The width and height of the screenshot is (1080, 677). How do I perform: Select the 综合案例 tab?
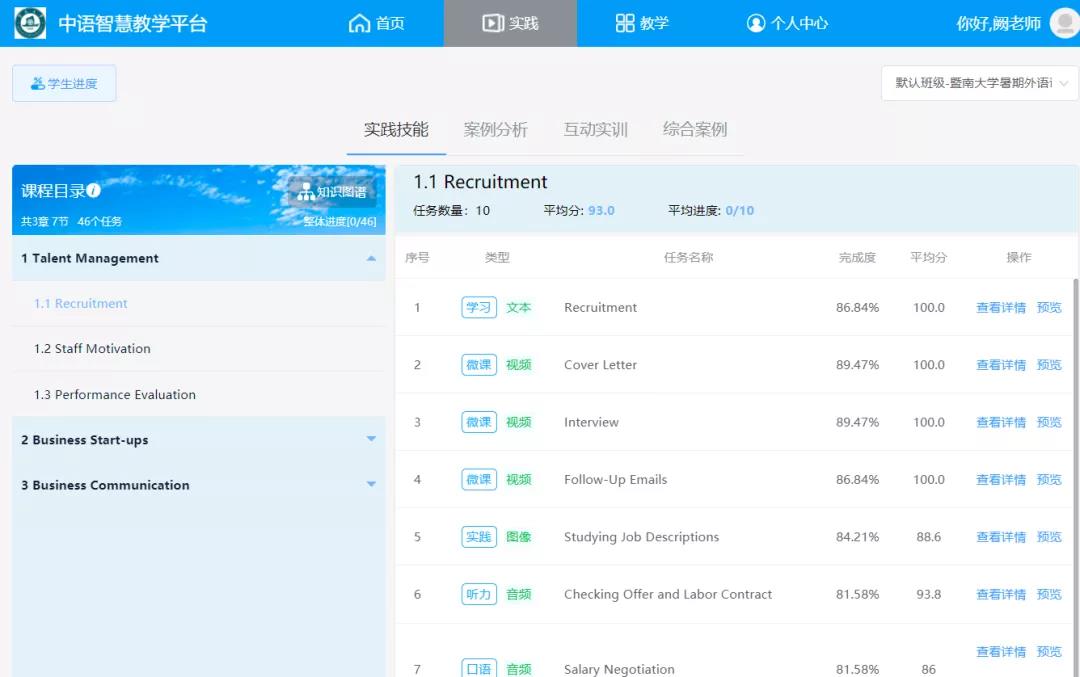(x=695, y=130)
